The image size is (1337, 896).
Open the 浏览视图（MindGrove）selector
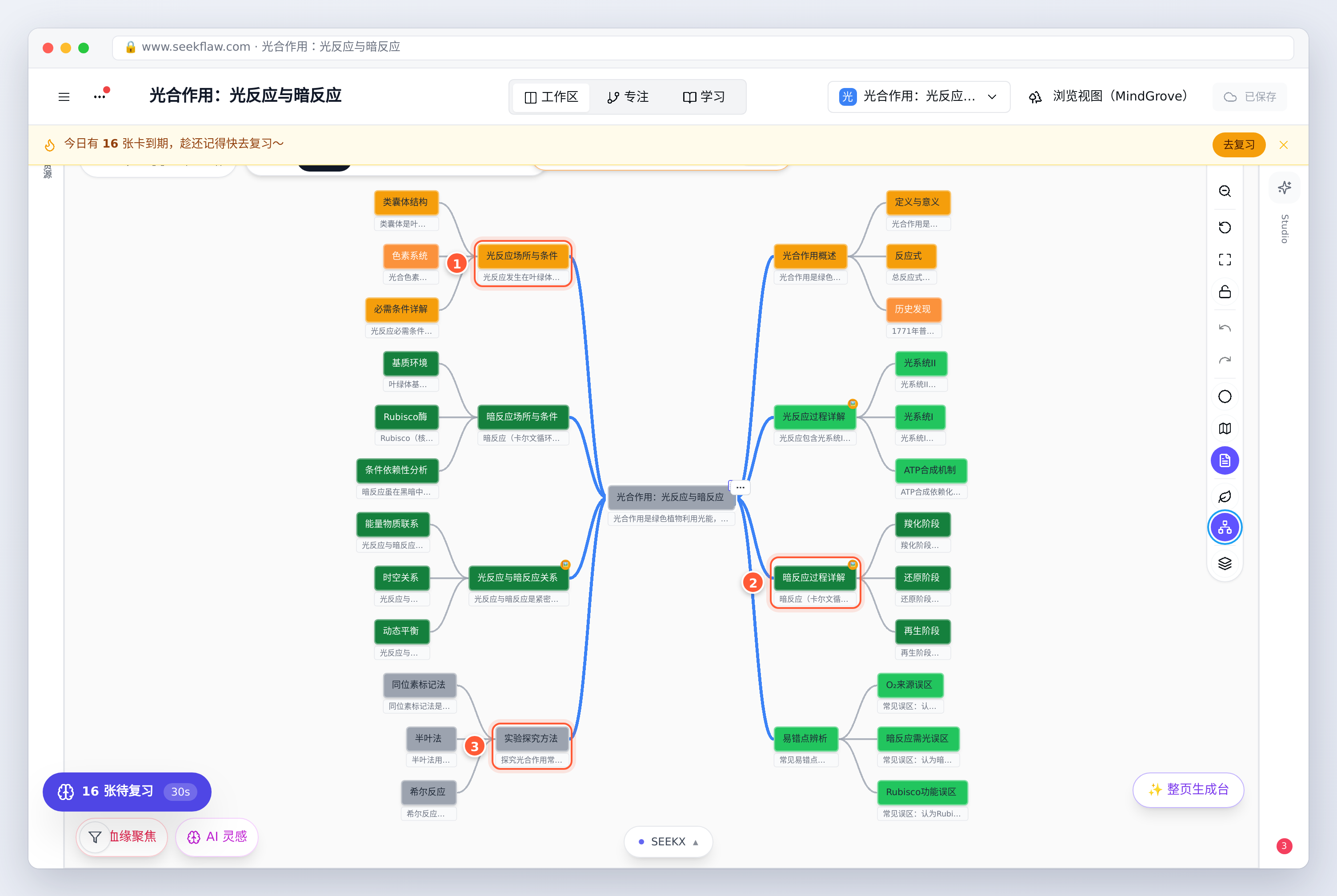click(1108, 96)
